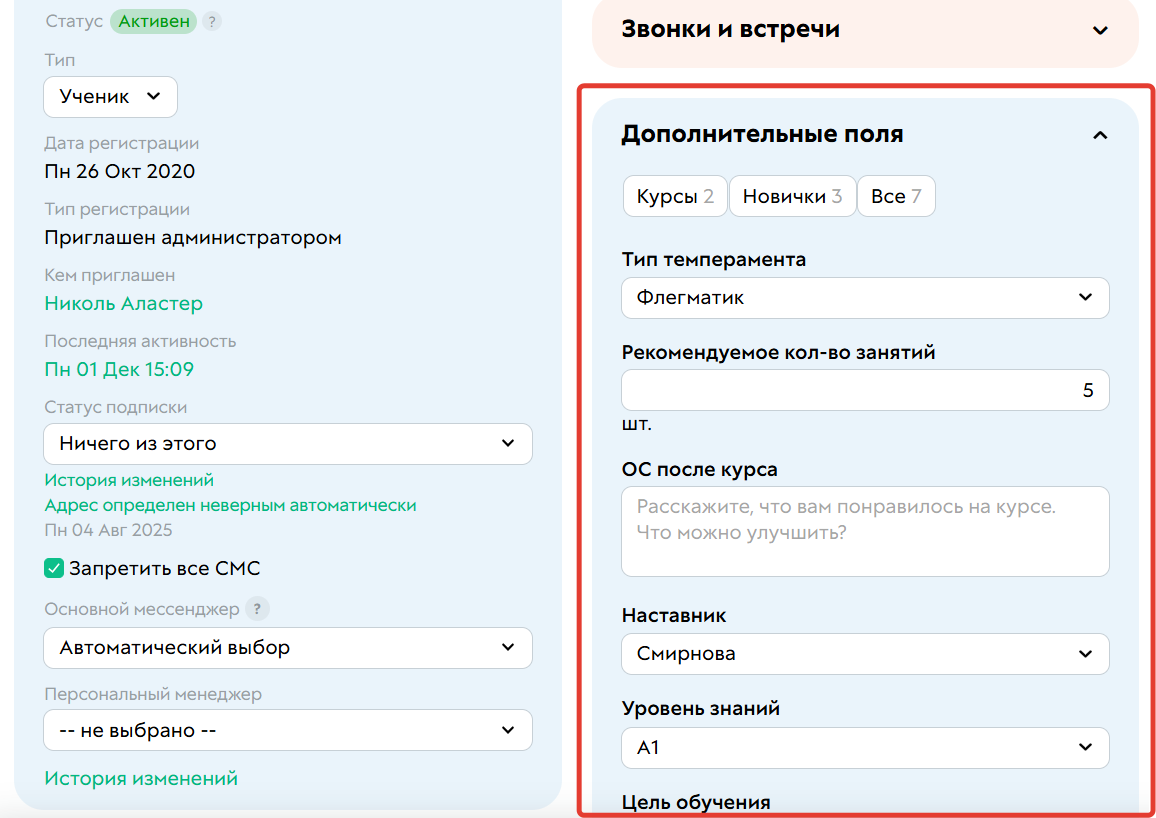Open the Статус подписки dropdown
The image size is (1156, 818).
tap(287, 443)
